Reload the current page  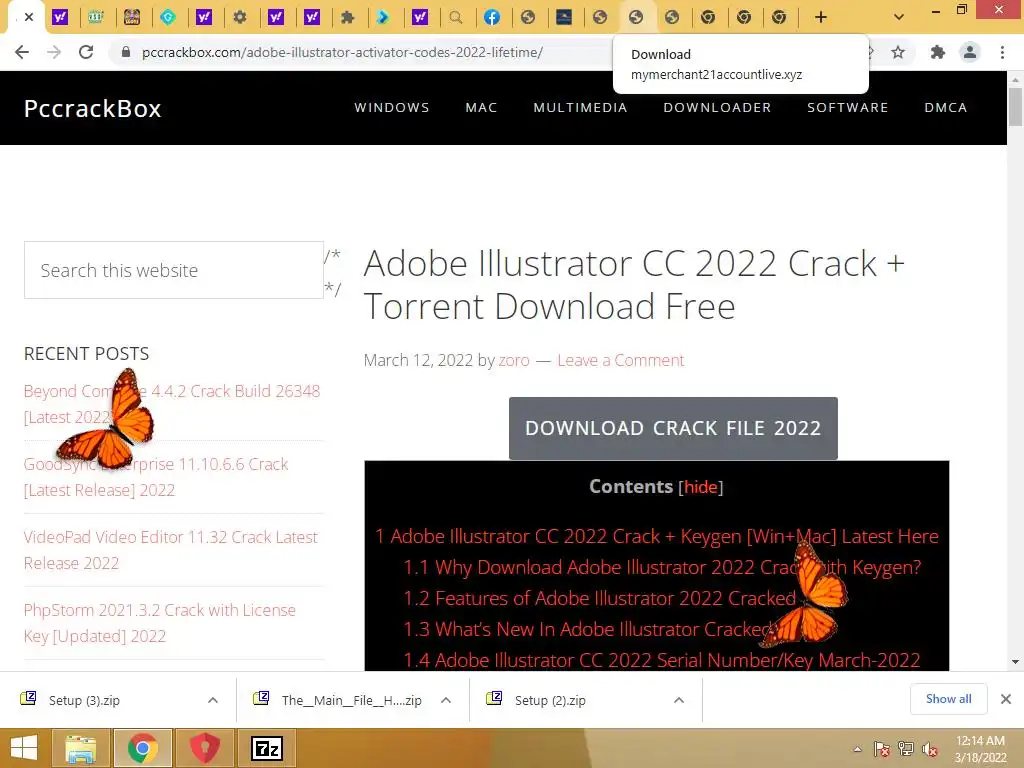[x=86, y=52]
